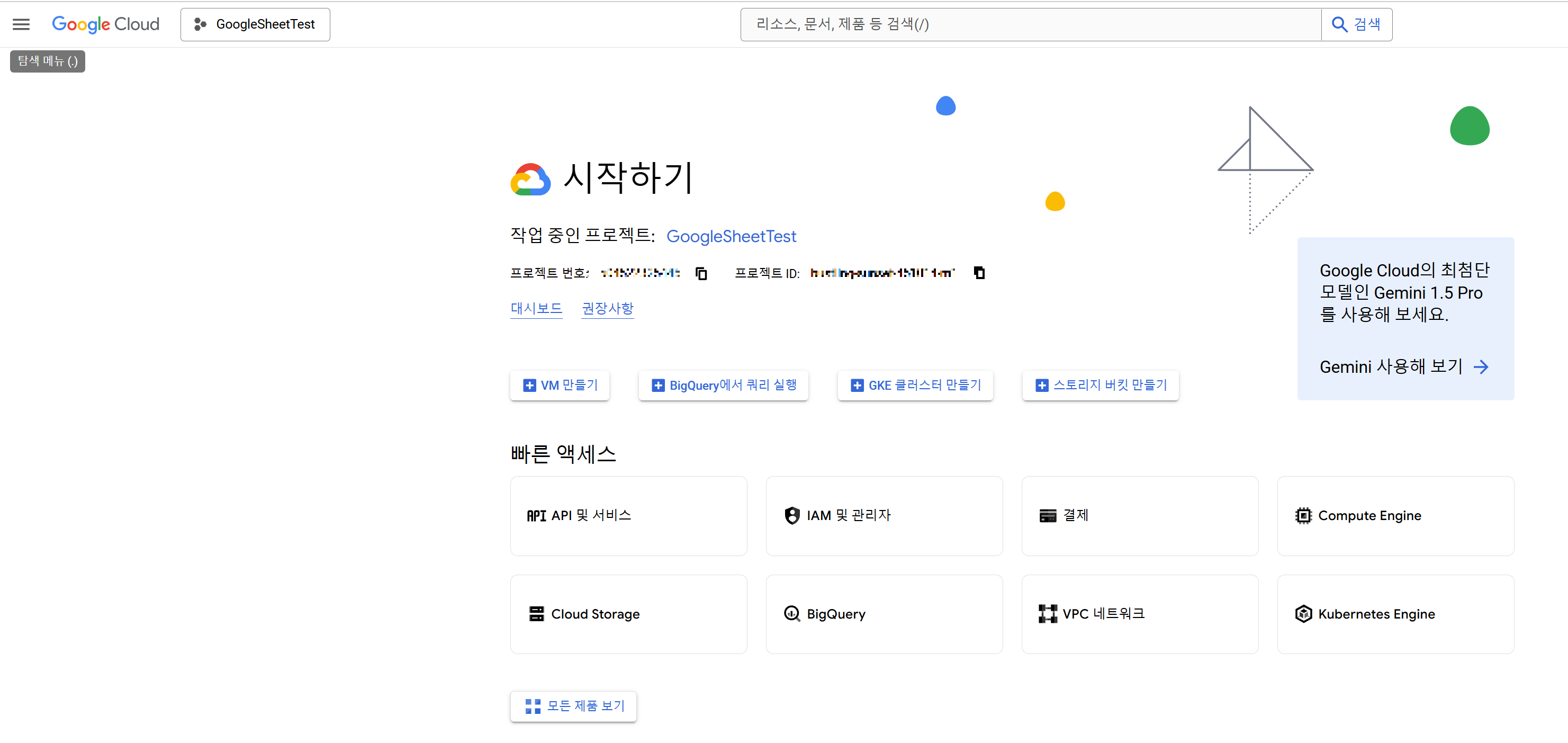Open Gemini 사용해 보기 link

(1404, 366)
